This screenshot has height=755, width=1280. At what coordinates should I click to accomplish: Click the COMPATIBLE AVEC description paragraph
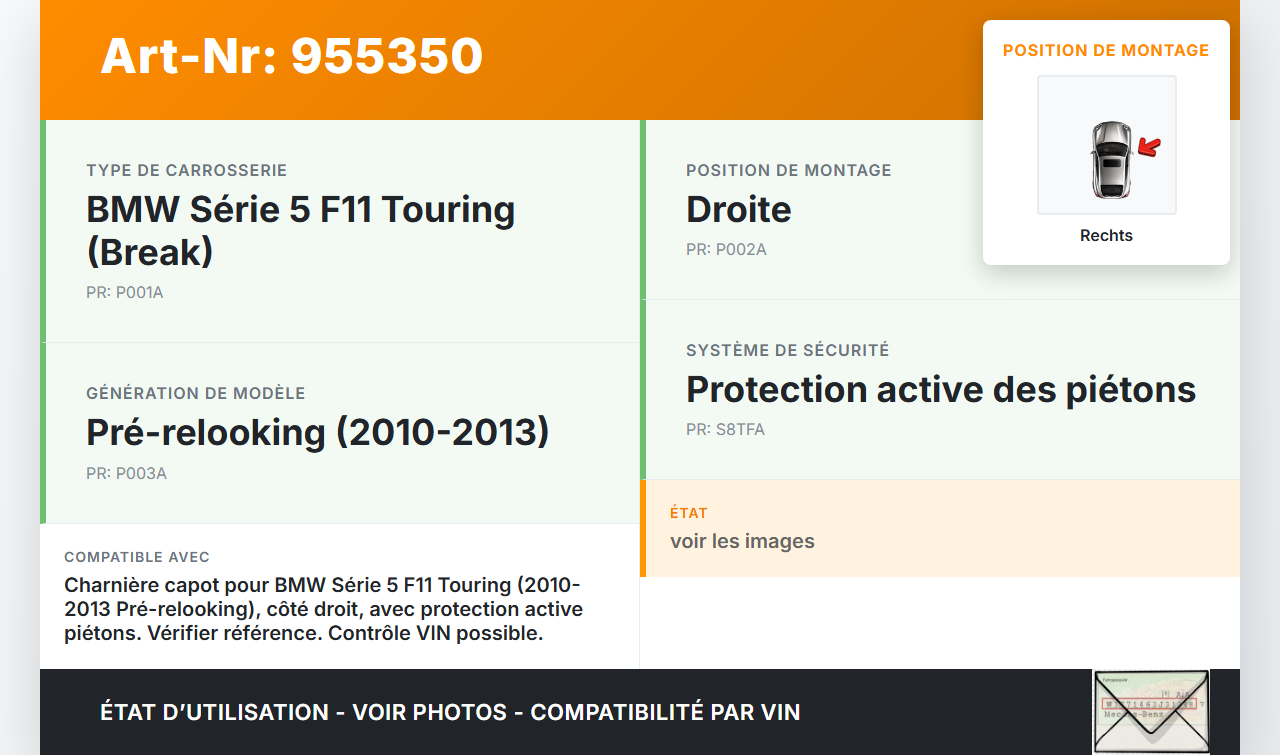click(323, 608)
